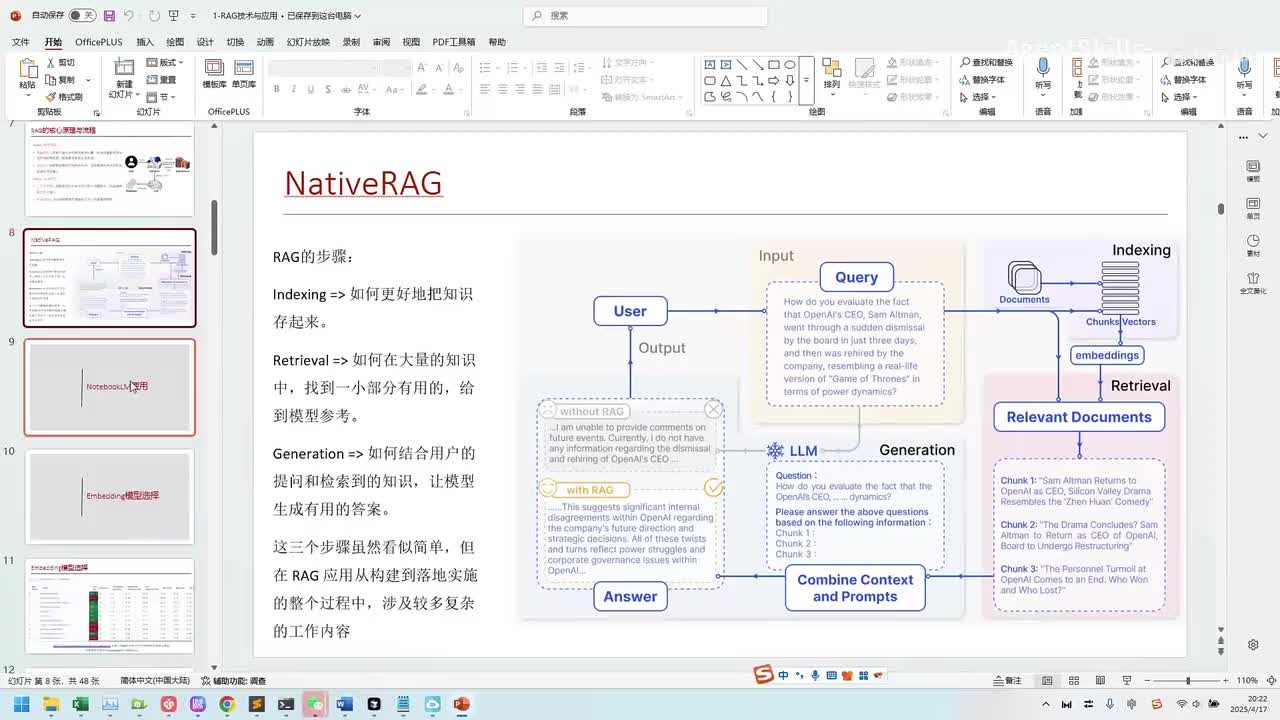Click the Paste (粘贴) icon

[28, 70]
